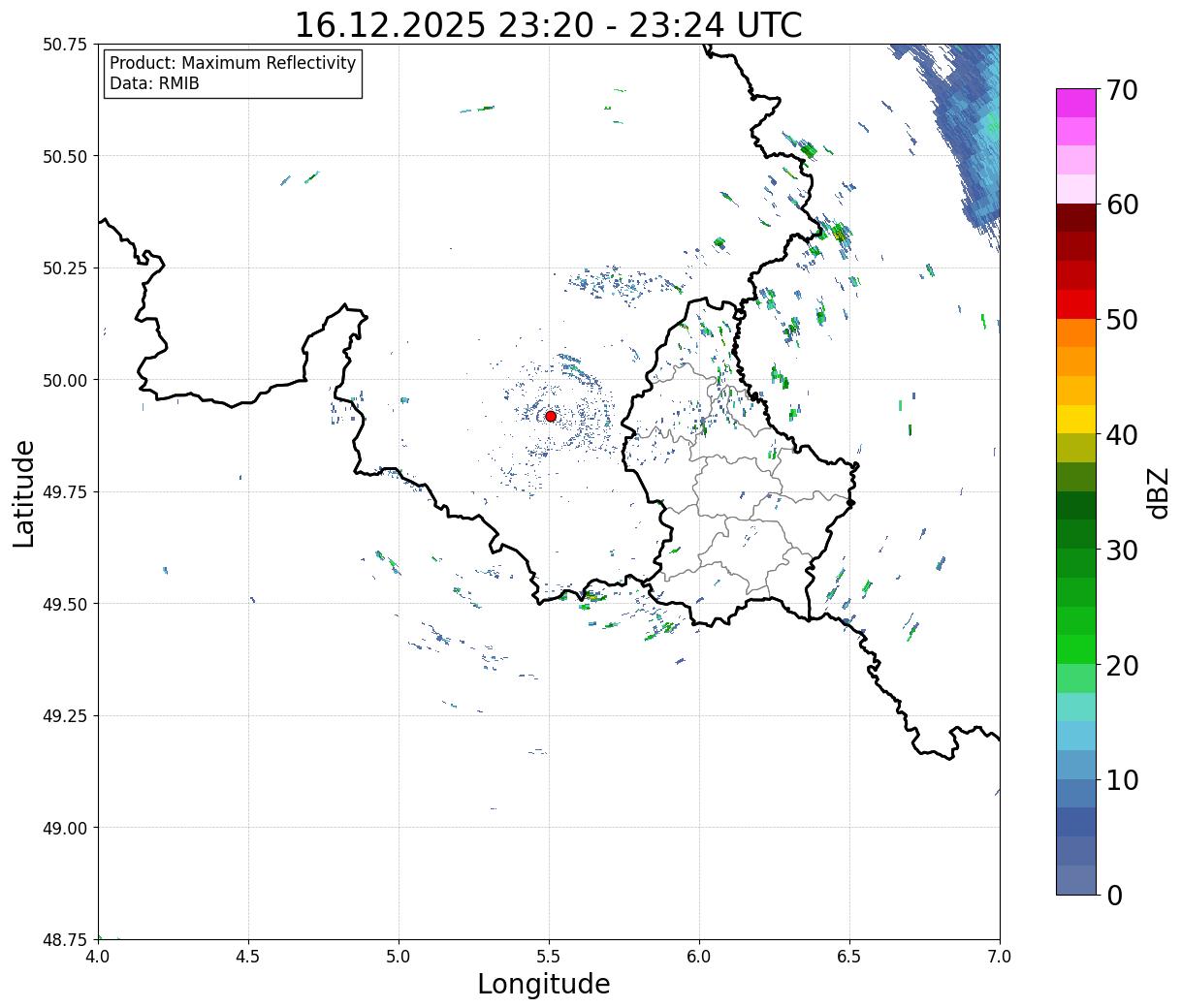Click the dBZ colorbar unit label

click(x=1158, y=492)
